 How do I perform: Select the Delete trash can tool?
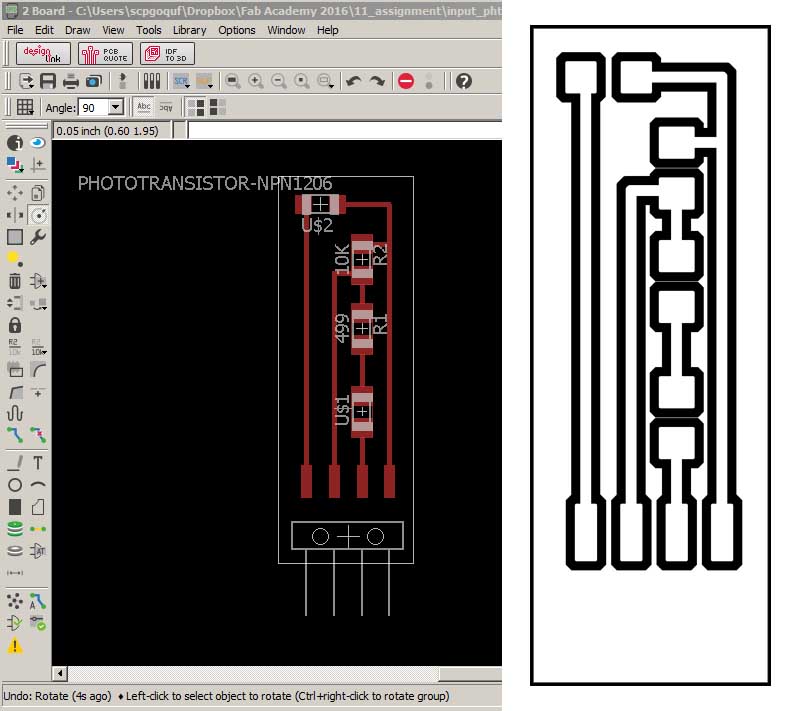pyautogui.click(x=15, y=281)
